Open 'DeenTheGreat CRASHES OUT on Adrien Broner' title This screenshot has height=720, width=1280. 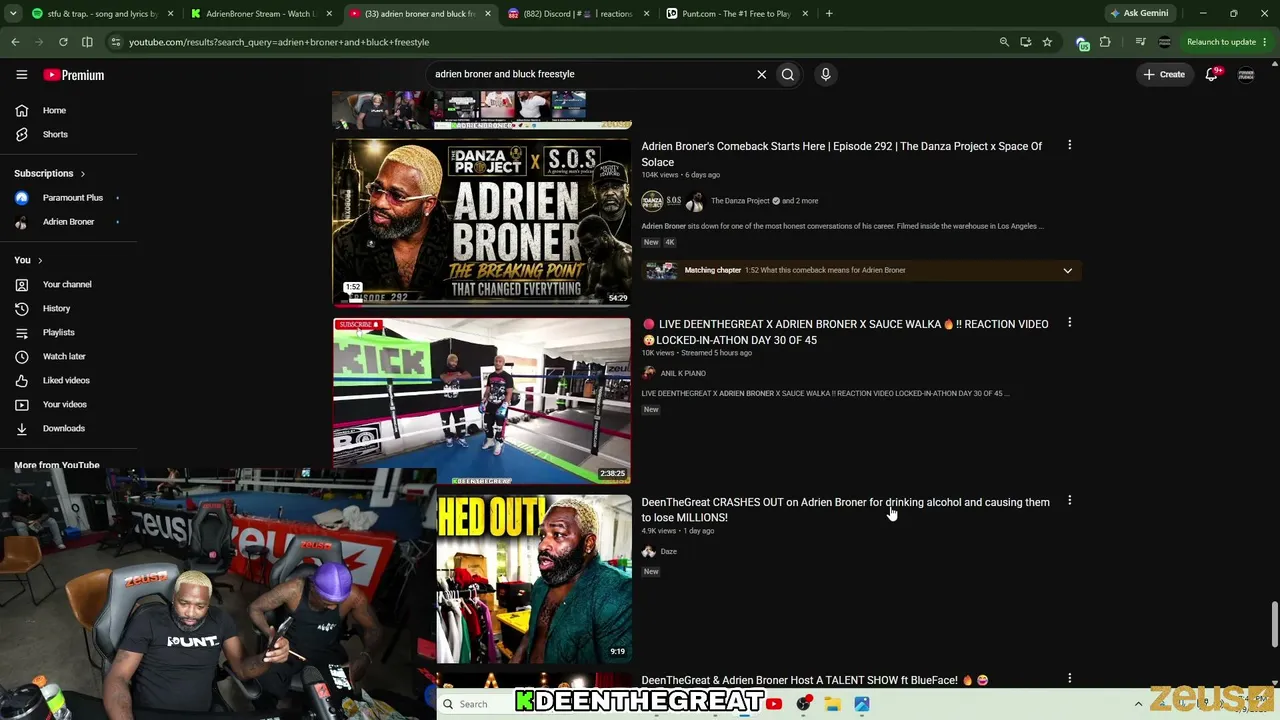click(845, 510)
